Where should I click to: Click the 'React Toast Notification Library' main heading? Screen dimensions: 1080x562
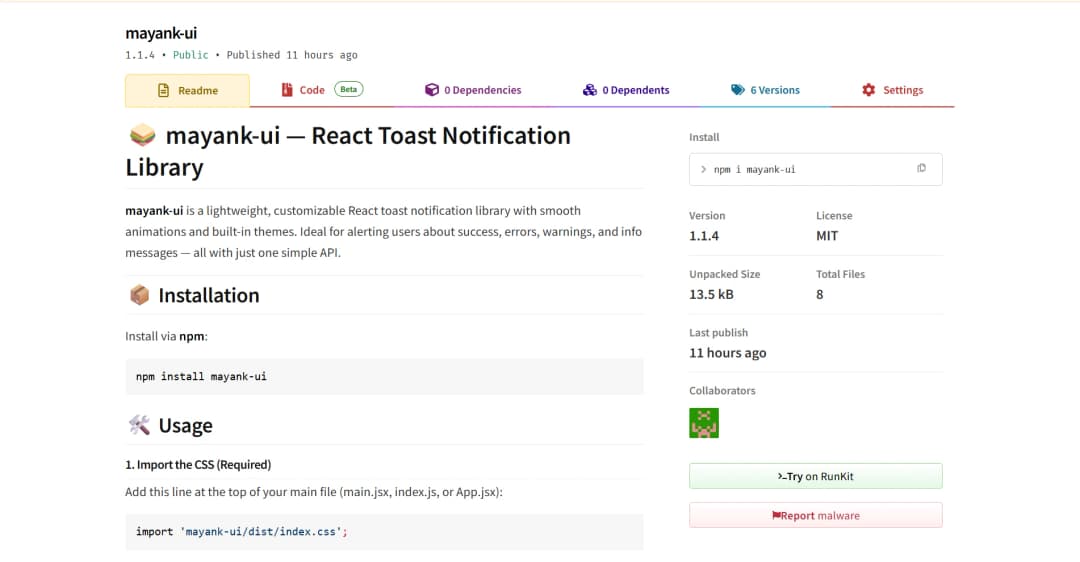[x=348, y=151]
